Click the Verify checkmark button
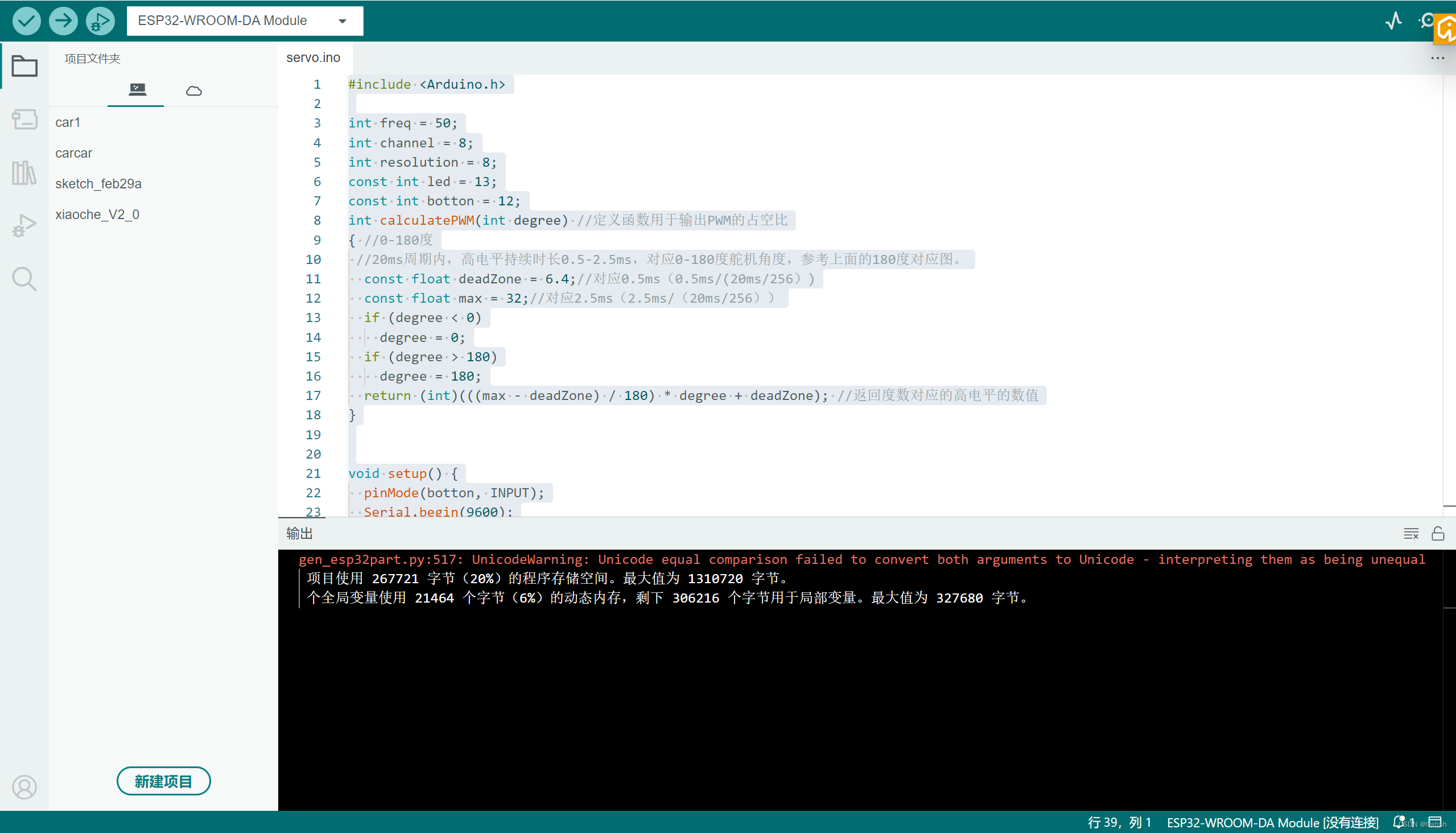1456x833 pixels. [26, 21]
